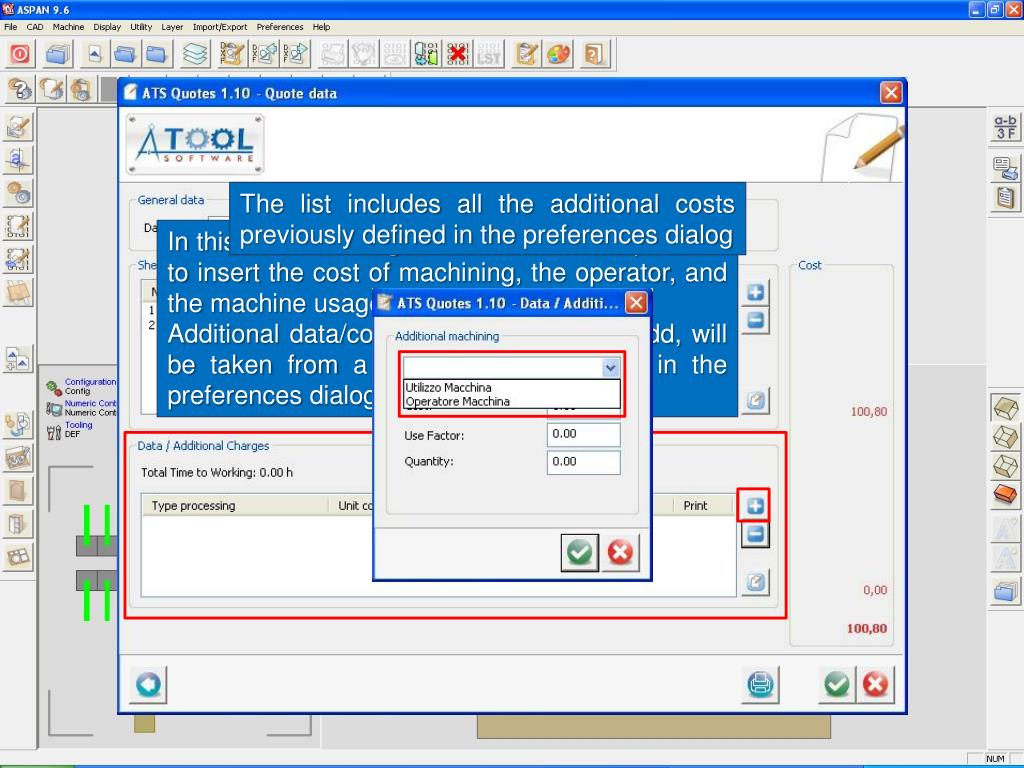Image resolution: width=1024 pixels, height=768 pixels.
Task: Click the help gear question-mark icon
Action: [20, 89]
